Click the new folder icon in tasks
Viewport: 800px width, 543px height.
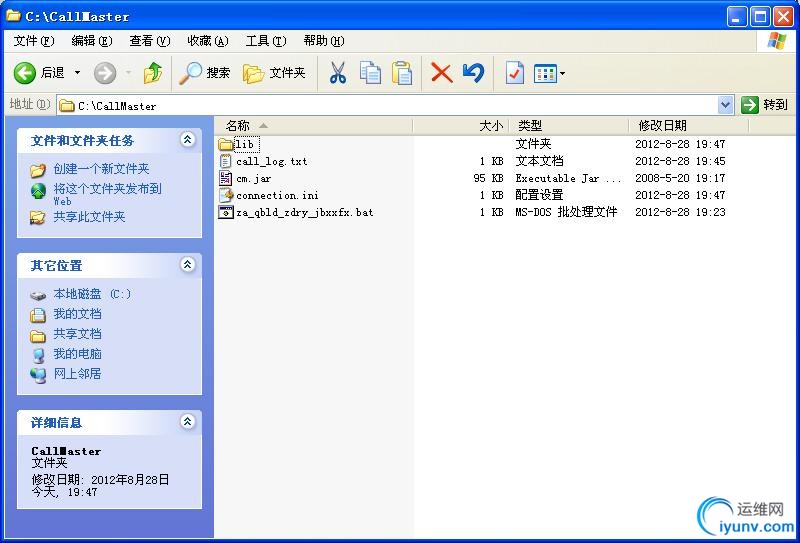pyautogui.click(x=38, y=170)
